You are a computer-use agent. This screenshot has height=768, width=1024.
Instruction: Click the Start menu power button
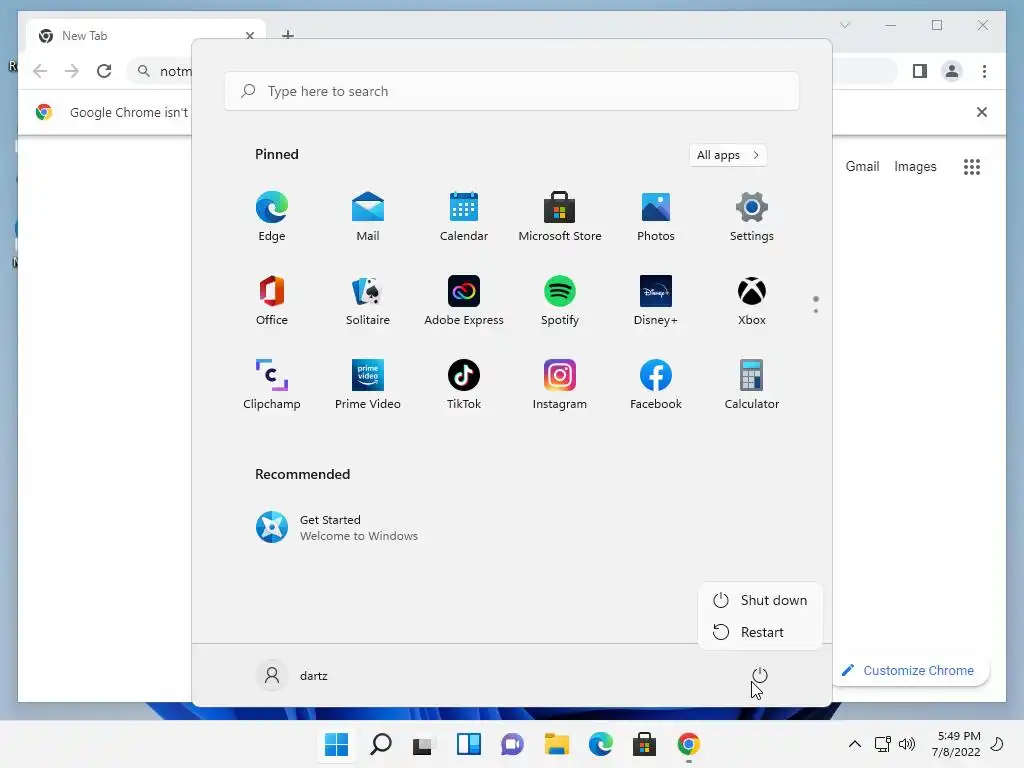pyautogui.click(x=760, y=675)
